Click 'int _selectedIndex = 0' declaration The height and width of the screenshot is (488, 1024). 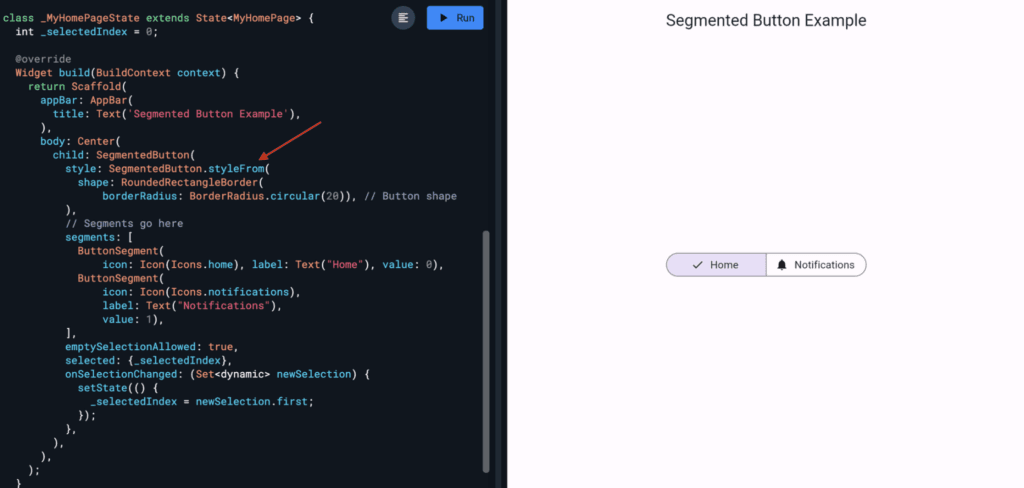pyautogui.click(x=87, y=32)
